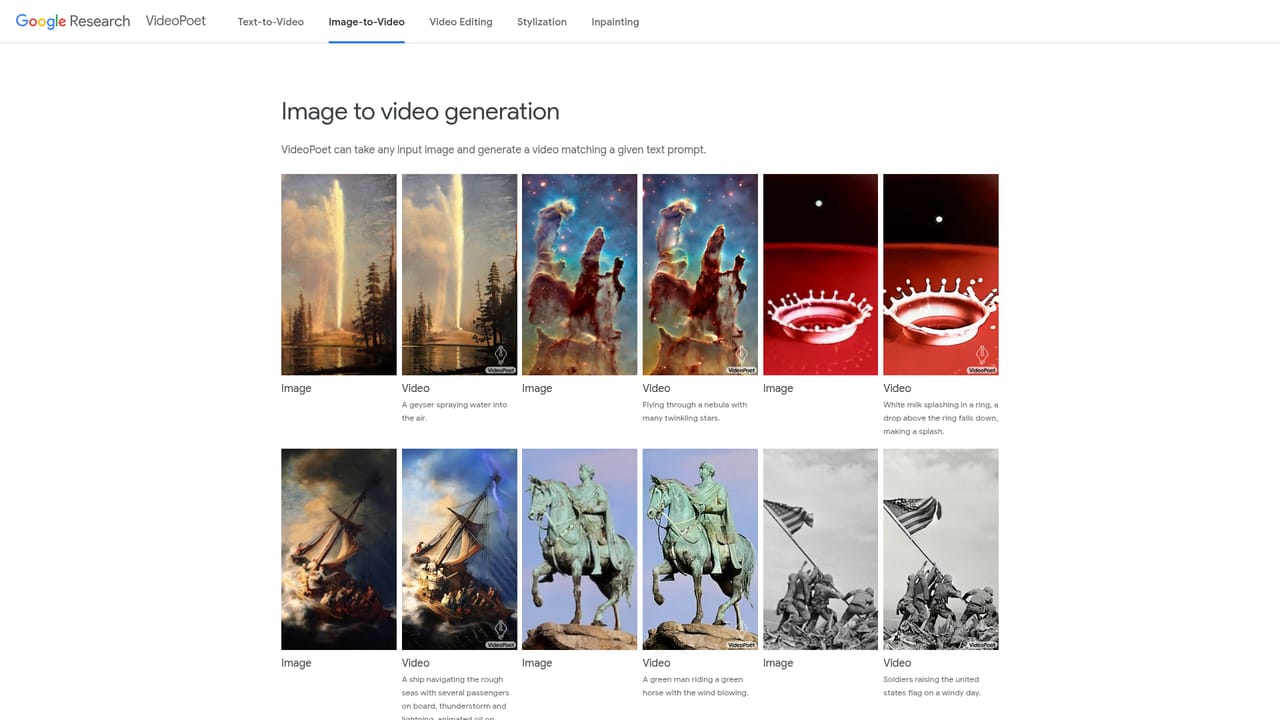
Task: Click the "VideoPoet can take any input image" description
Action: (494, 150)
